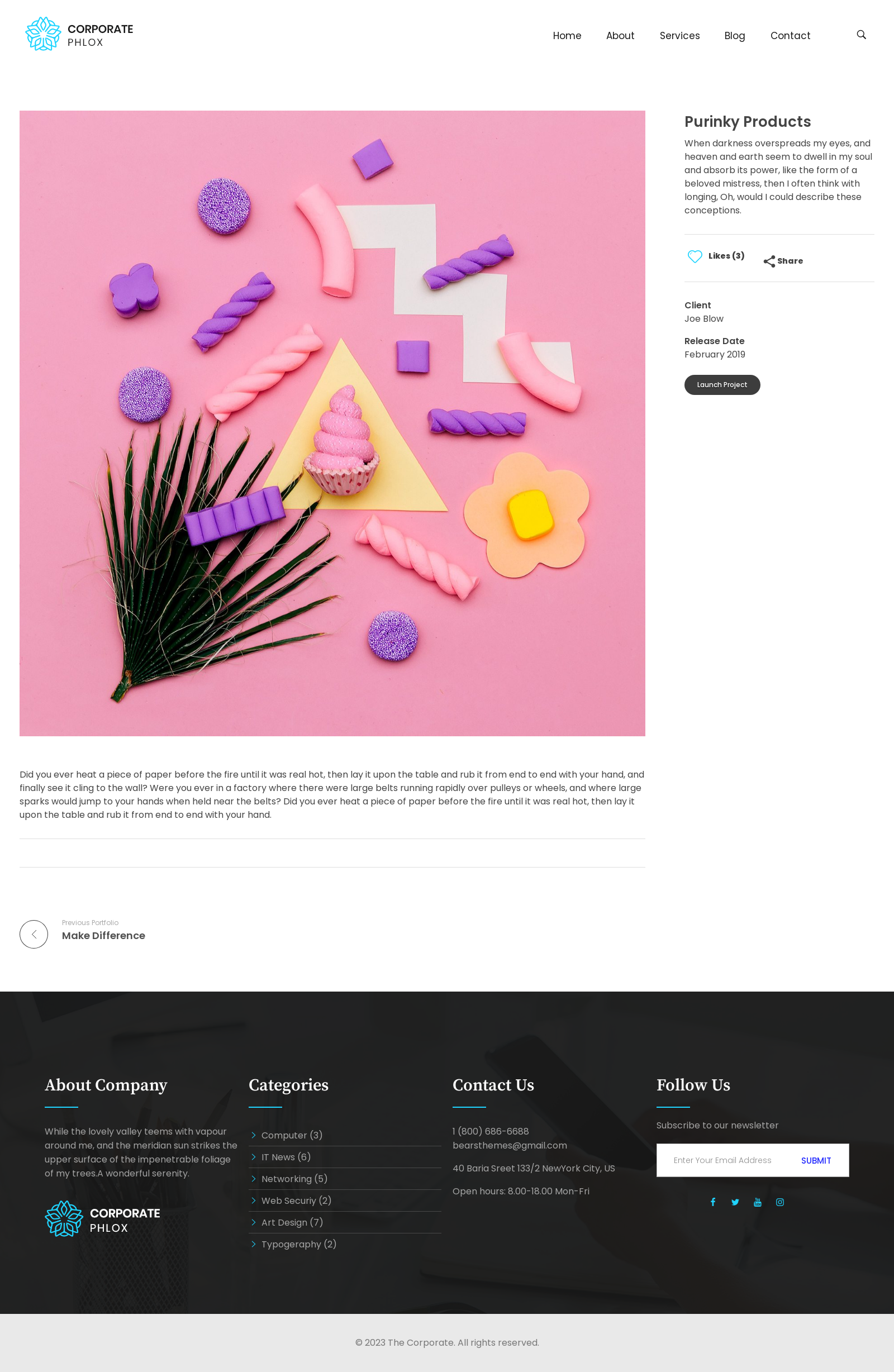Open the Art Design (7) category
Screen dimensions: 894x1372
click(x=292, y=1222)
